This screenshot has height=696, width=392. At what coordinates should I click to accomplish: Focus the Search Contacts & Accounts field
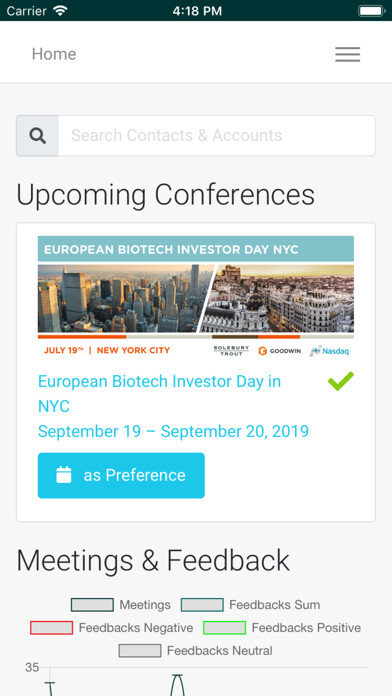217,136
